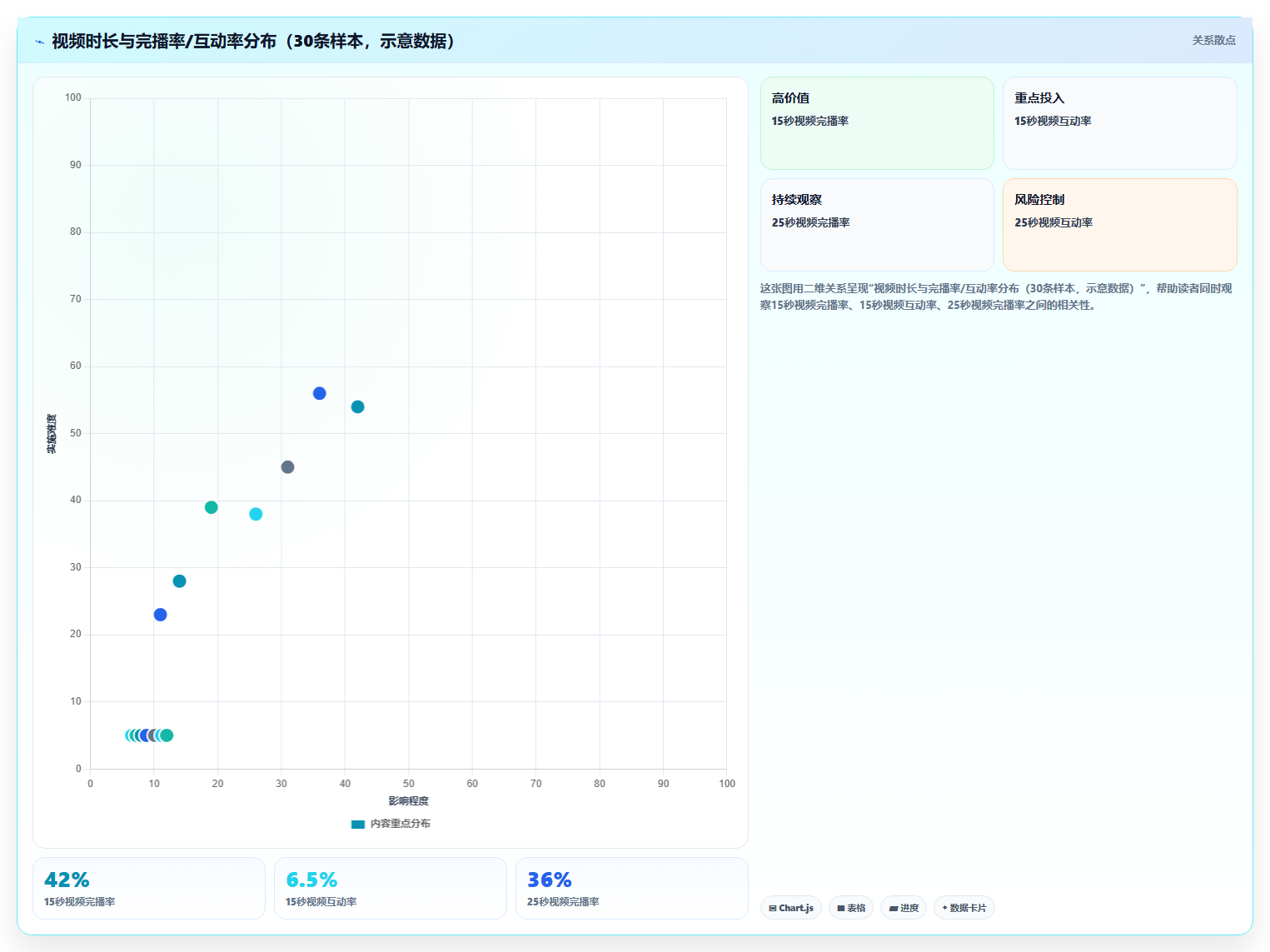The width and height of the screenshot is (1270, 952).
Task: Click the 进度 chip
Action: [x=904, y=908]
